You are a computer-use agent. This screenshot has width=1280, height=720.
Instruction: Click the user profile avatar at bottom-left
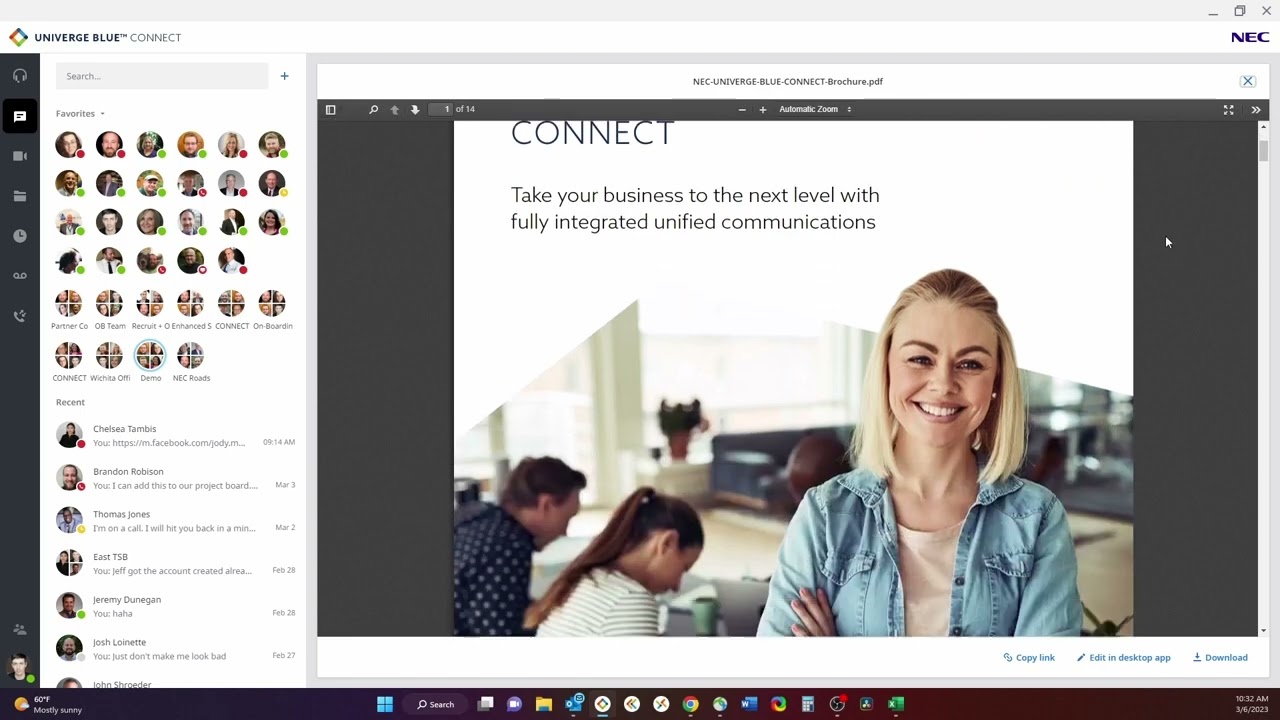19,667
